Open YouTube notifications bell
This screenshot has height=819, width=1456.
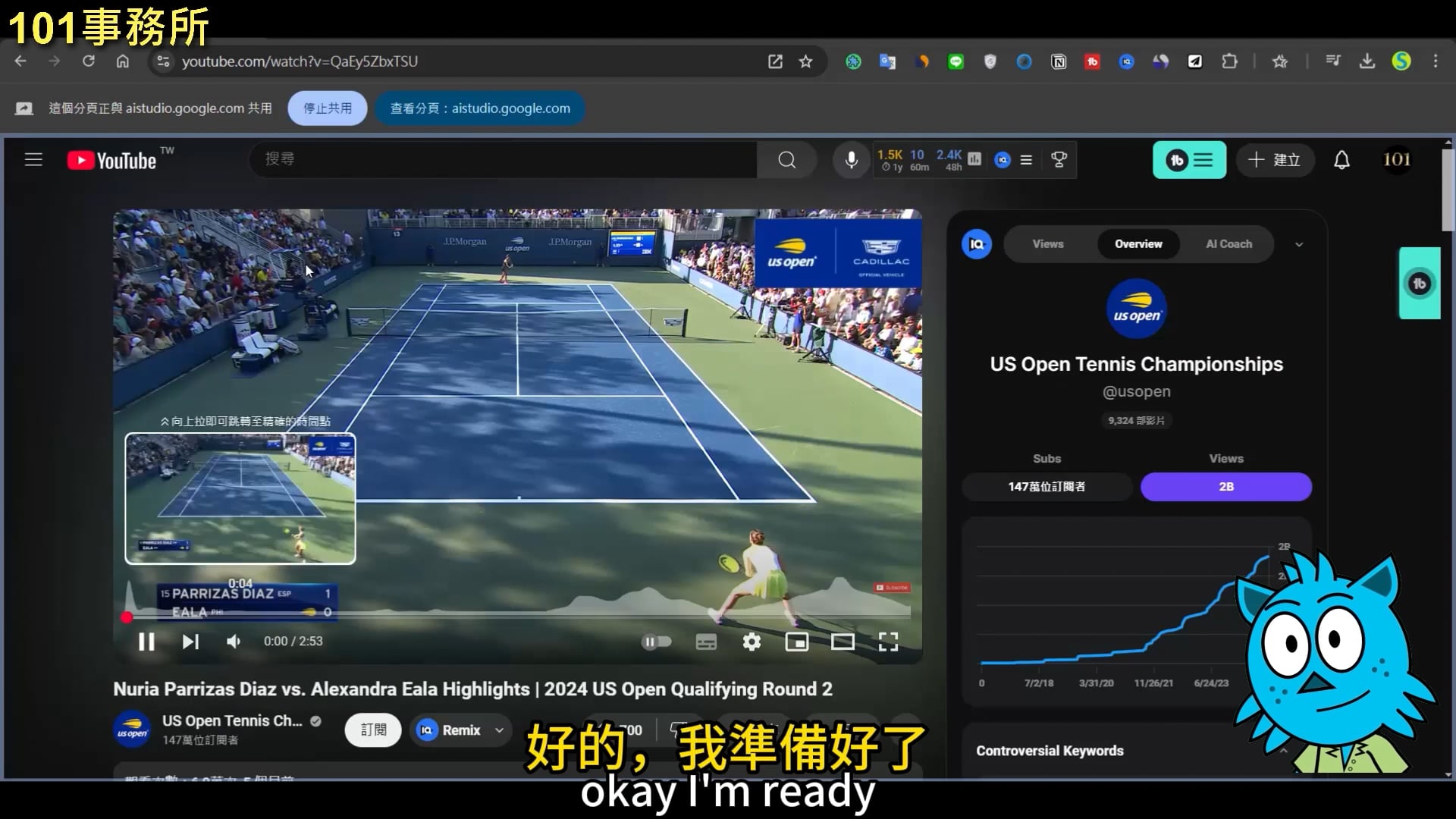pos(1341,160)
